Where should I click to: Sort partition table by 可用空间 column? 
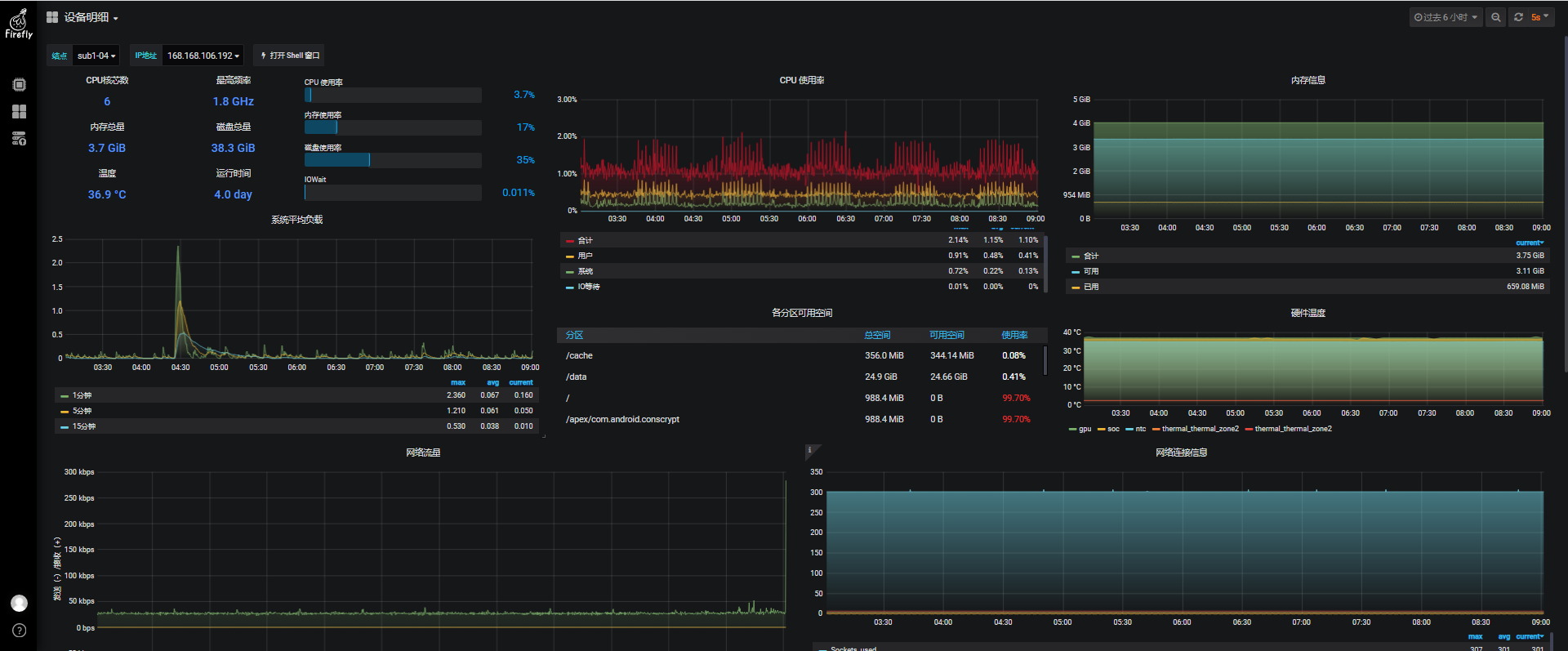click(946, 335)
